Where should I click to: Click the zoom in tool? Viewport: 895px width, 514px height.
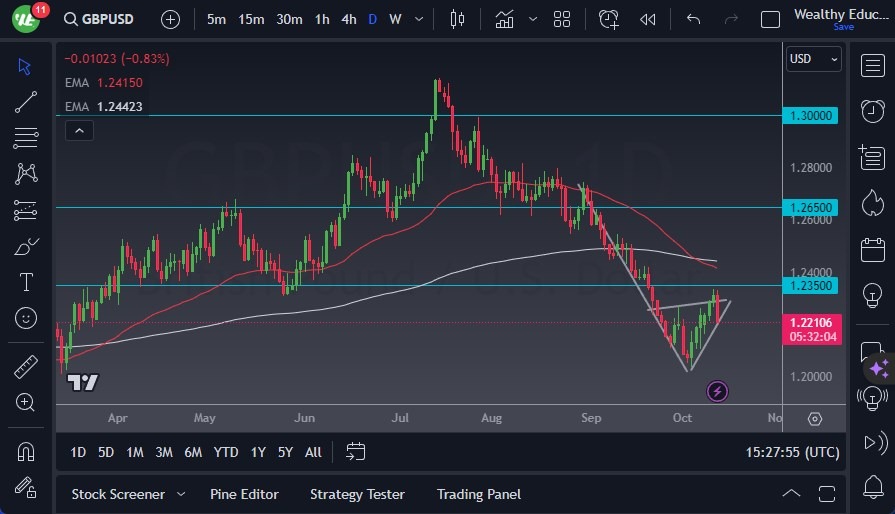click(x=27, y=402)
